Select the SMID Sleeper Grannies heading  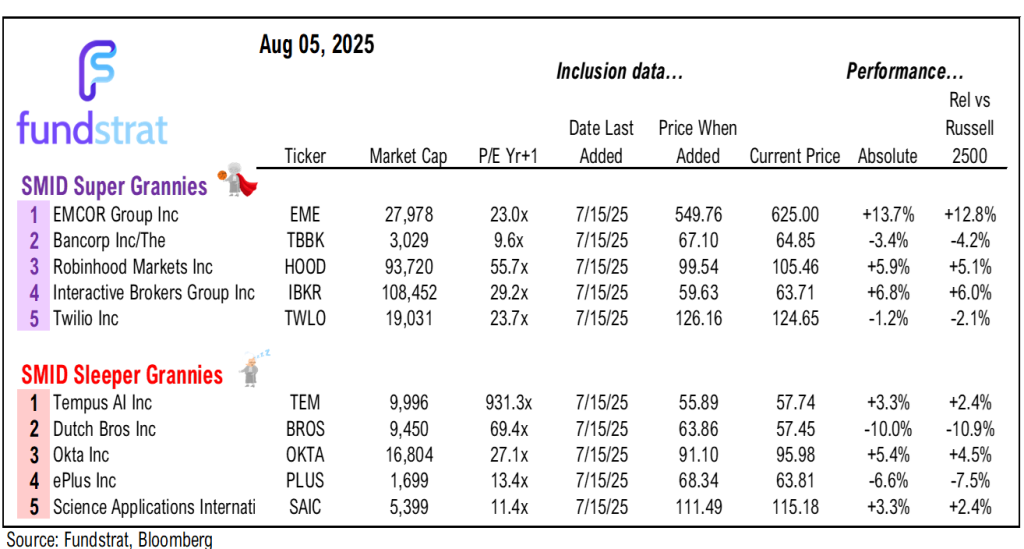click(x=122, y=375)
